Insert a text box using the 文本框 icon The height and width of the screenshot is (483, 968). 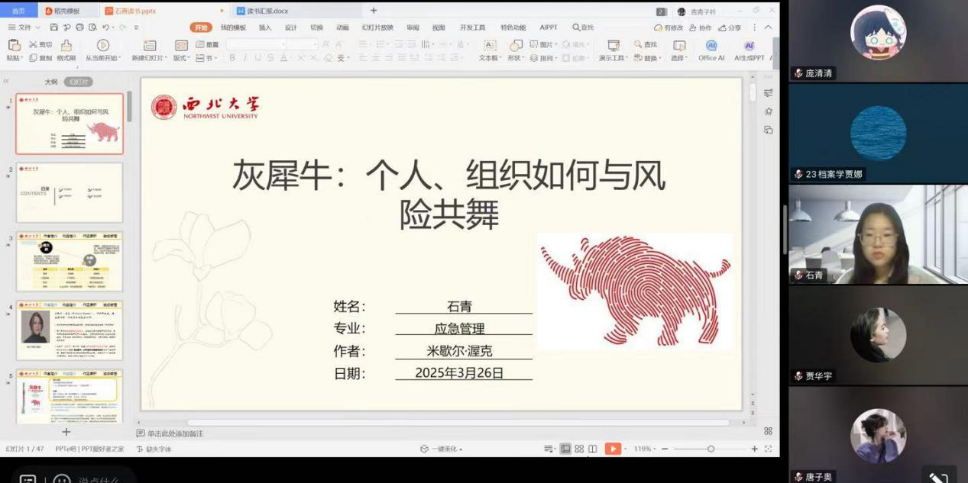[x=489, y=46]
